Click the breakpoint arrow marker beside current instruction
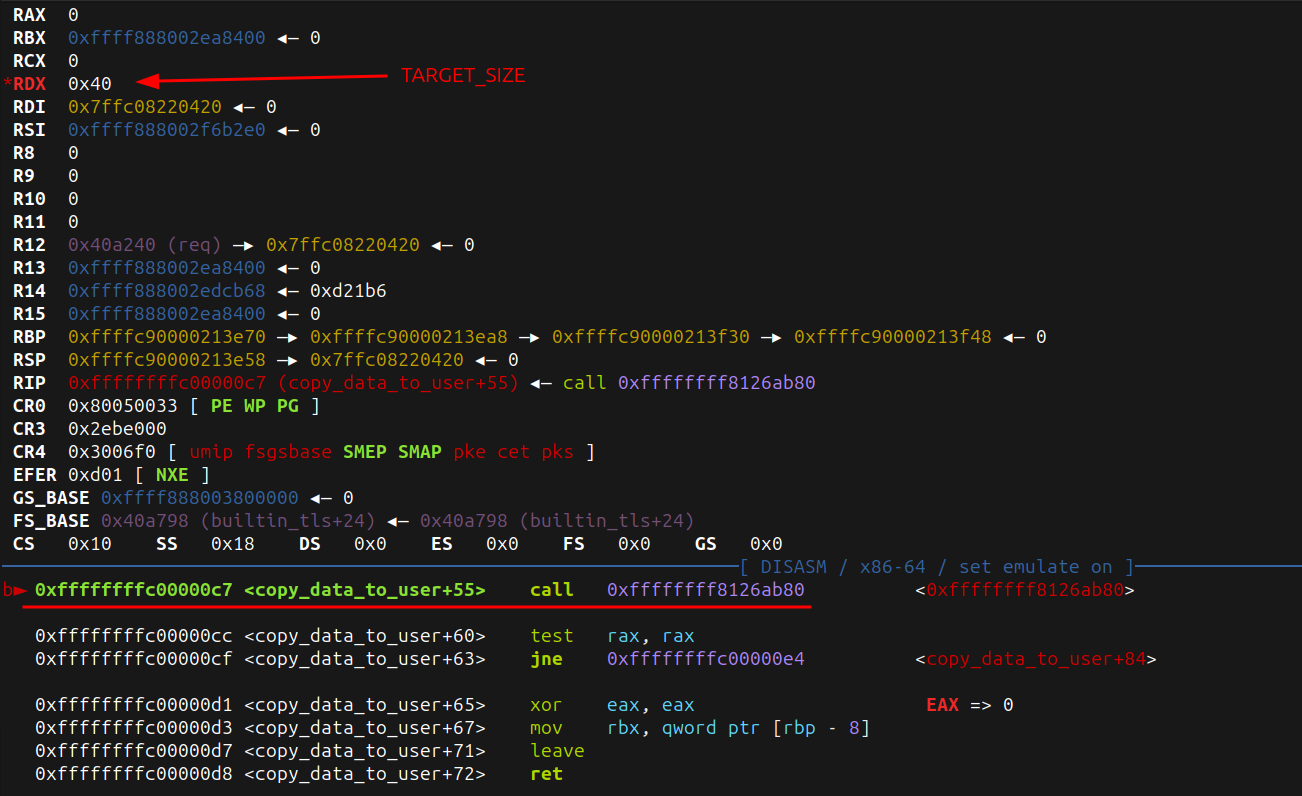Viewport: 1302px width, 796px height. [x=14, y=590]
